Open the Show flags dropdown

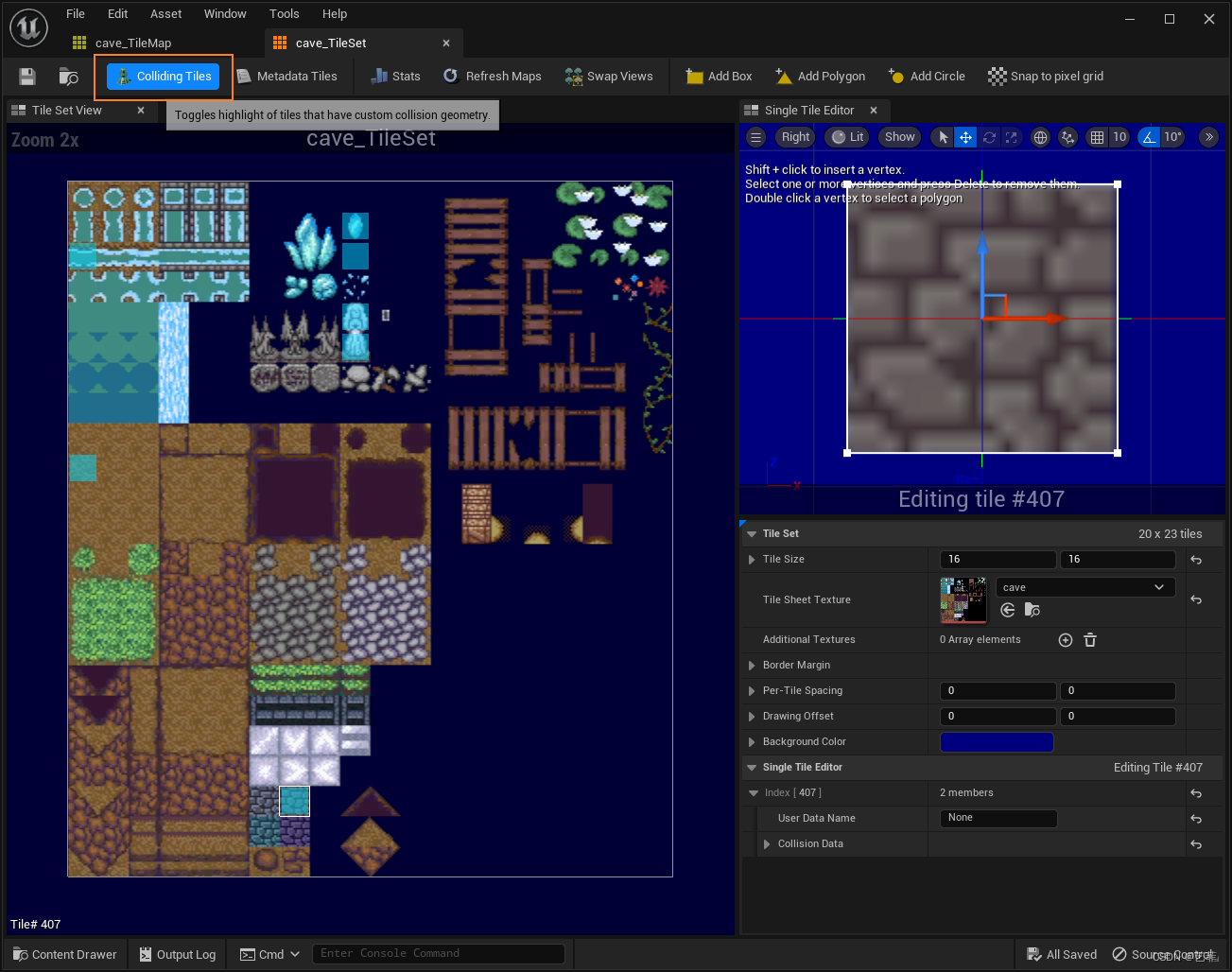point(899,137)
